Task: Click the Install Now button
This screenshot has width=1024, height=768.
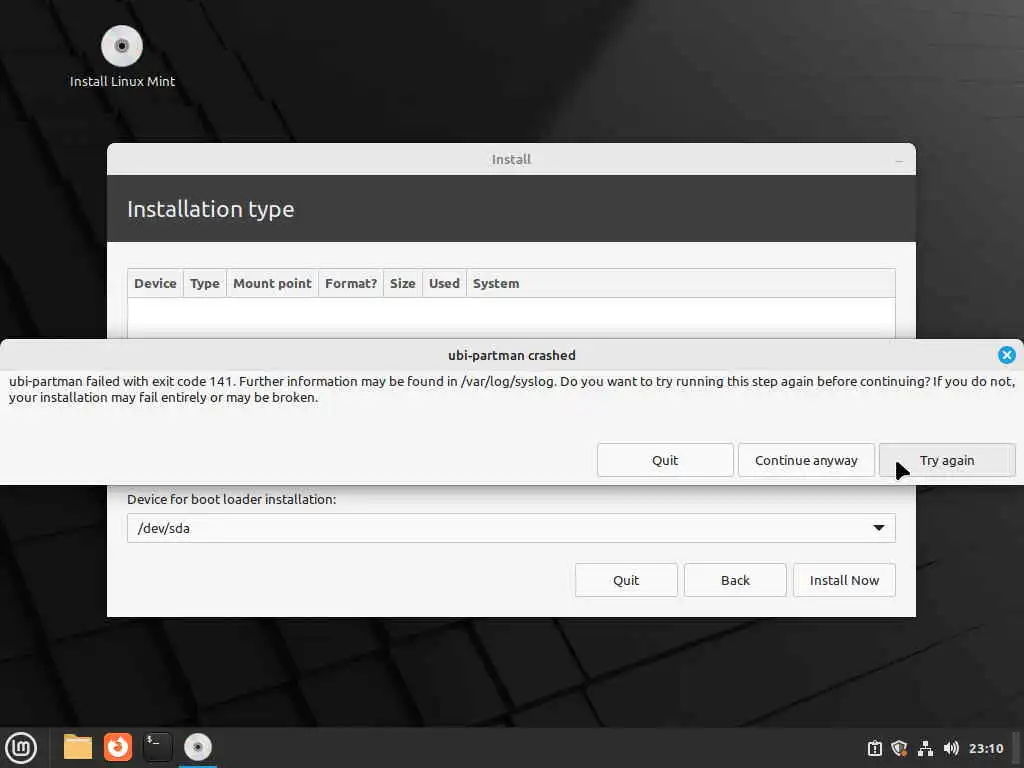Action: click(844, 580)
